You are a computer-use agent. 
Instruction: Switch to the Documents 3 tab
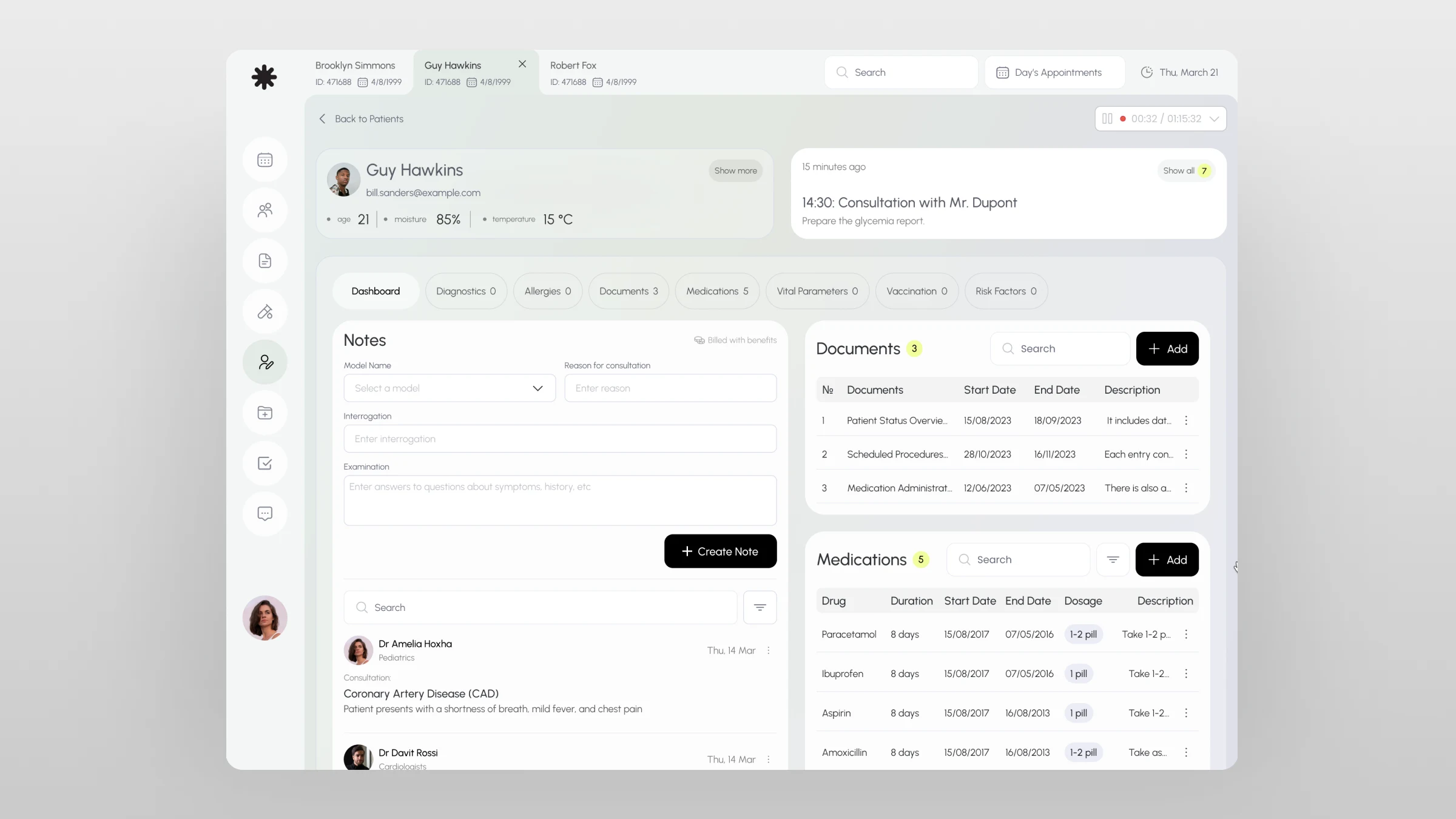coord(628,291)
